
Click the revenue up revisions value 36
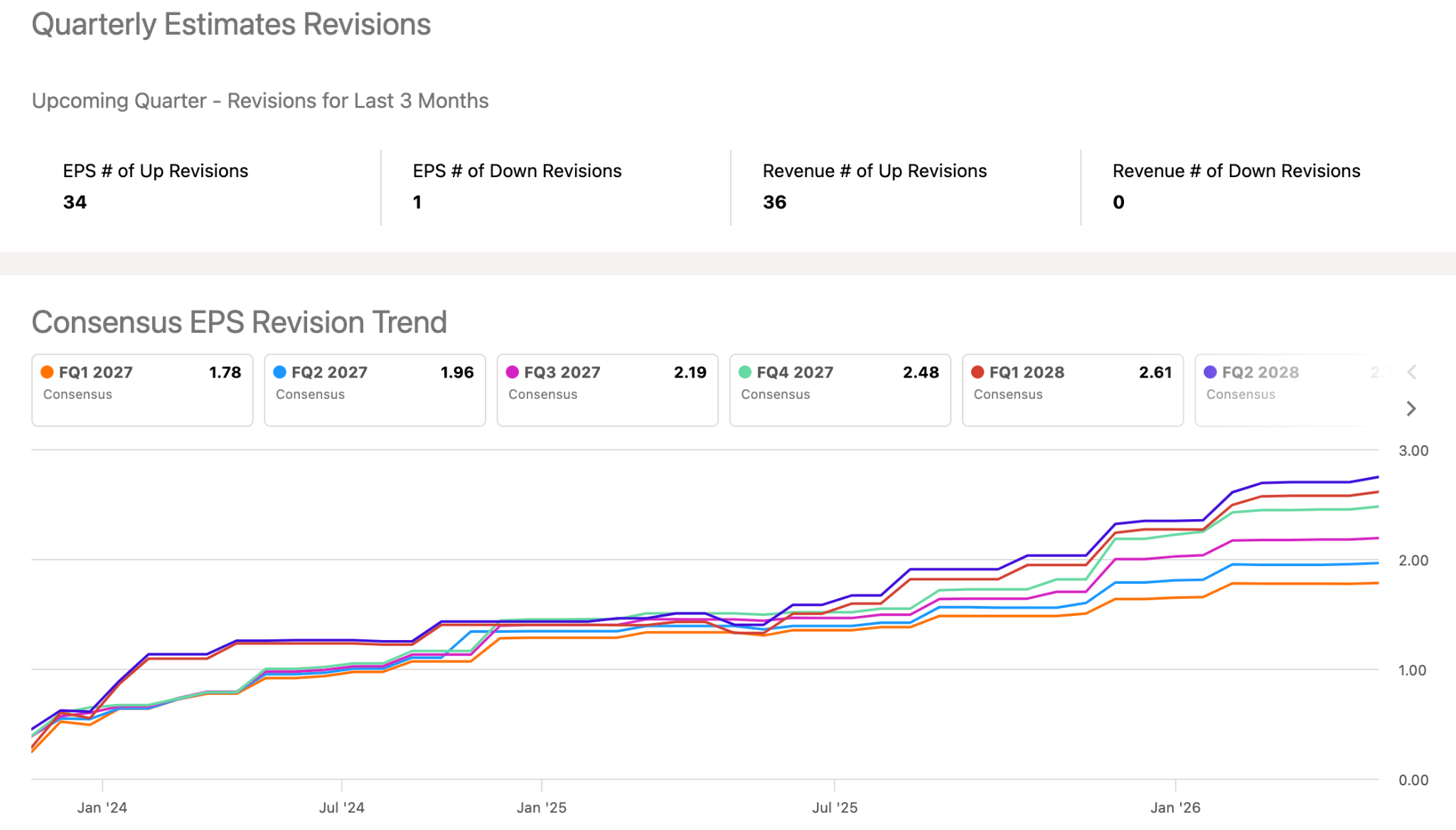coord(774,203)
